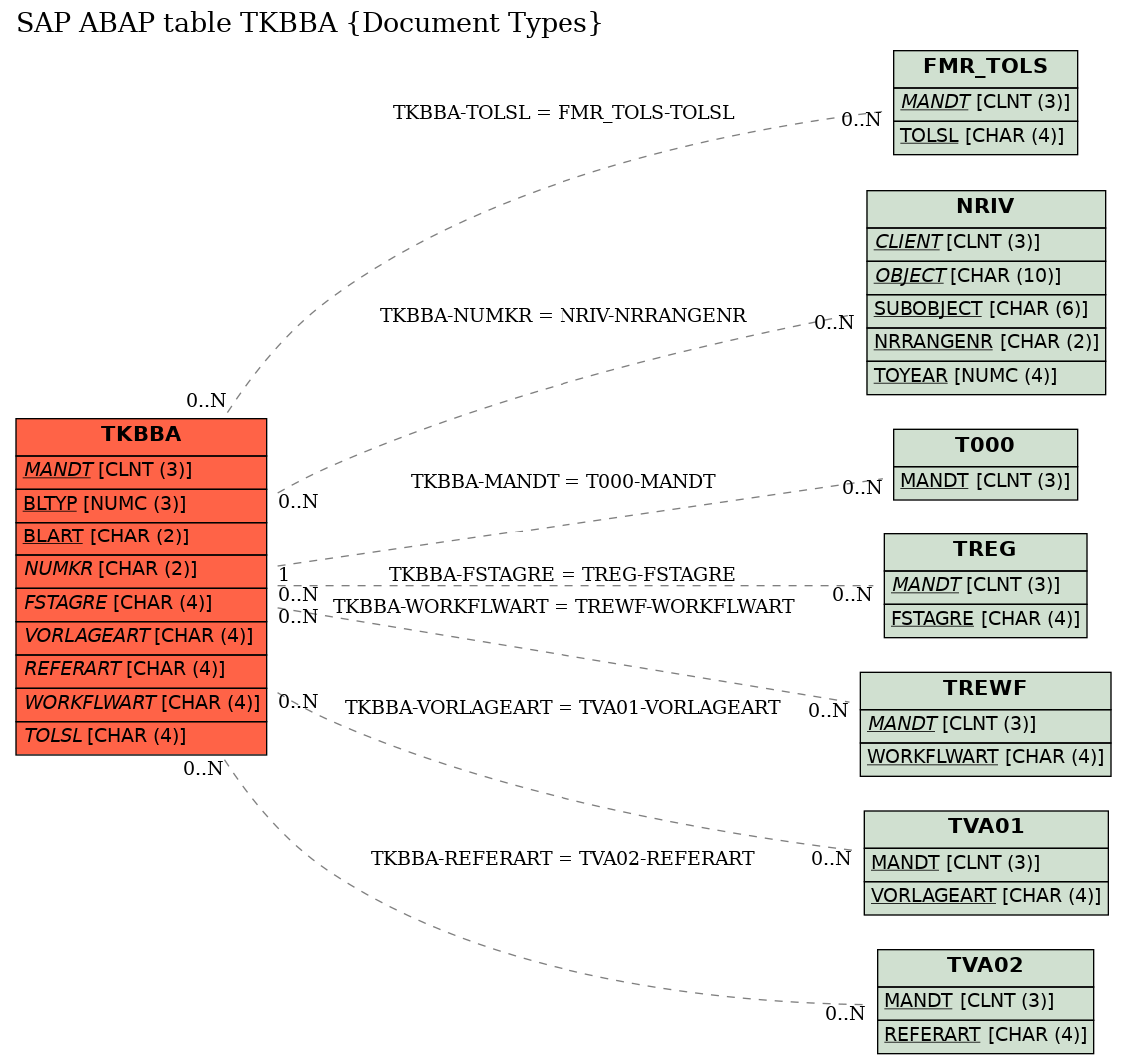Select MANDT [CLNT (3)] in the T000 table
Screen dimensions: 1127x1064
(x=985, y=483)
